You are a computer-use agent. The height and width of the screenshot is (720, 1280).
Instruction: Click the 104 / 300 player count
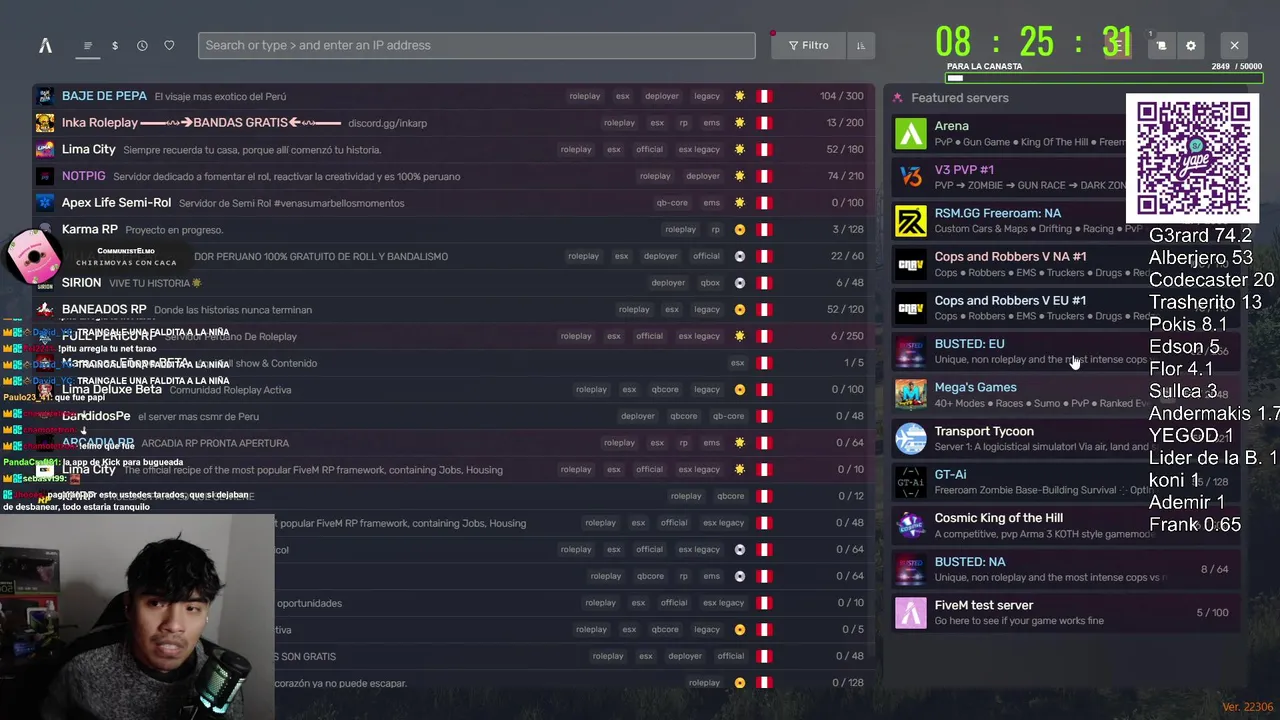pos(841,96)
